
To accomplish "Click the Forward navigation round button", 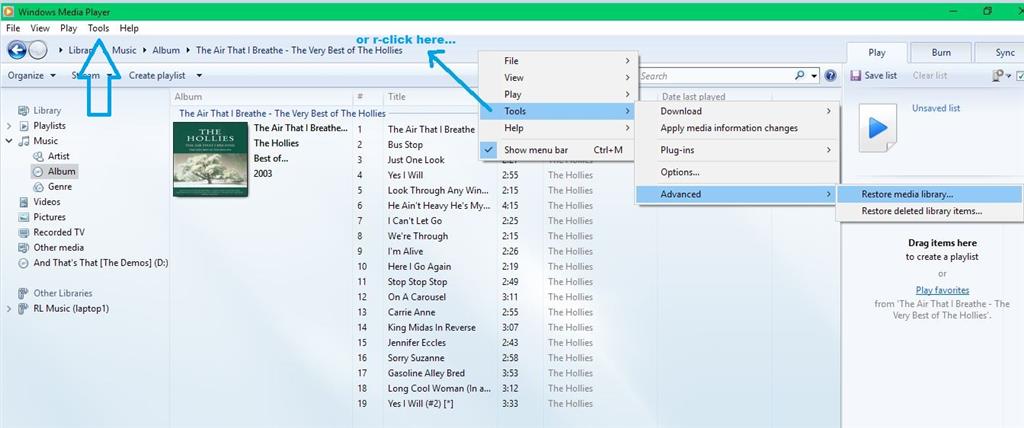I will pos(38,50).
